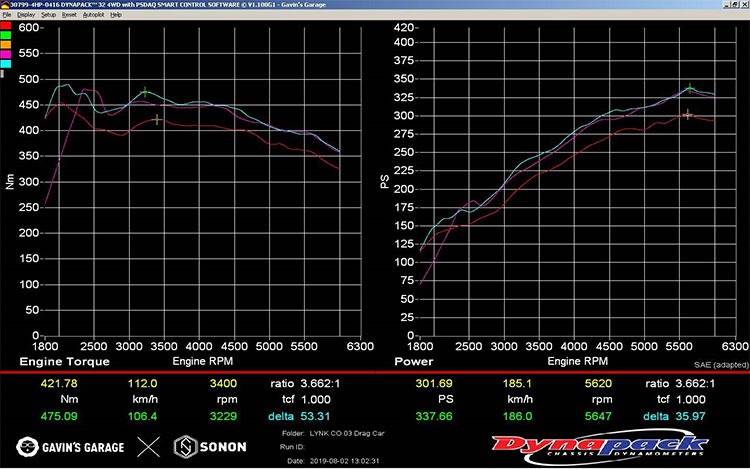The height and width of the screenshot is (469, 750).
Task: Open the Autoplot menu
Action: pos(93,16)
